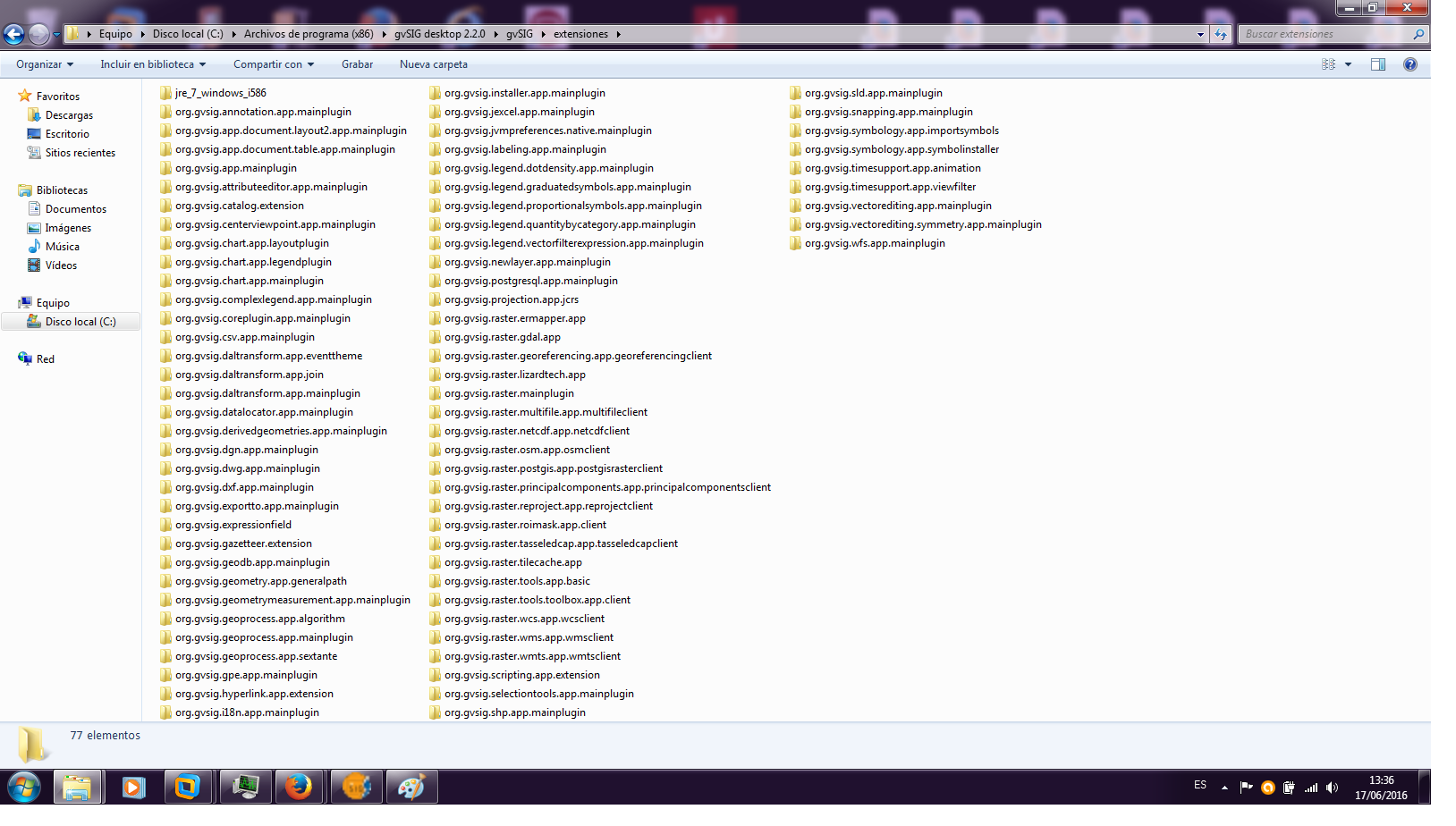Select org.gvsig.i18n.app.mainplugin folder icon

click(x=166, y=712)
